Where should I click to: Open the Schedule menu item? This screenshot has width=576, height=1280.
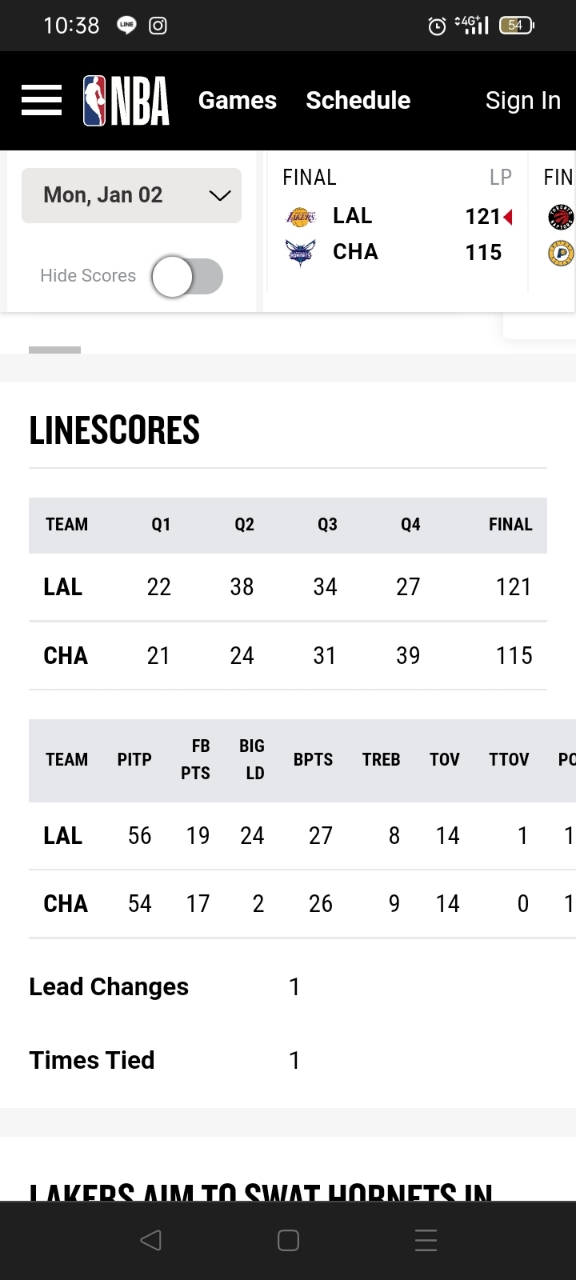358,100
